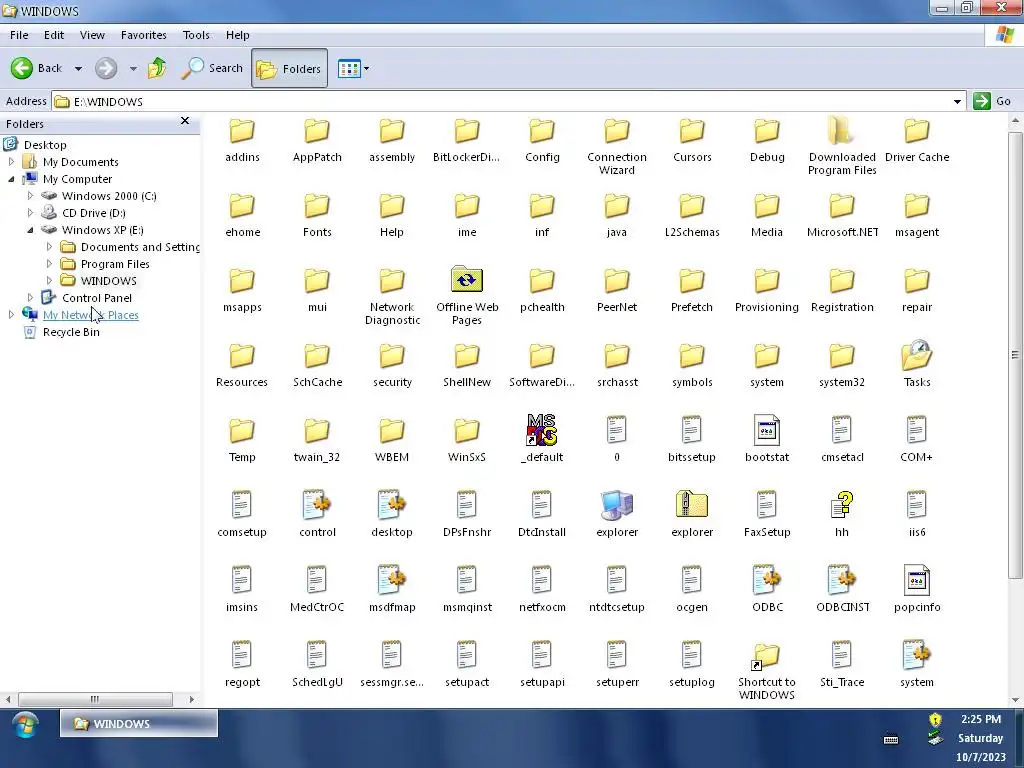Expand the My Documents tree node

(11, 162)
